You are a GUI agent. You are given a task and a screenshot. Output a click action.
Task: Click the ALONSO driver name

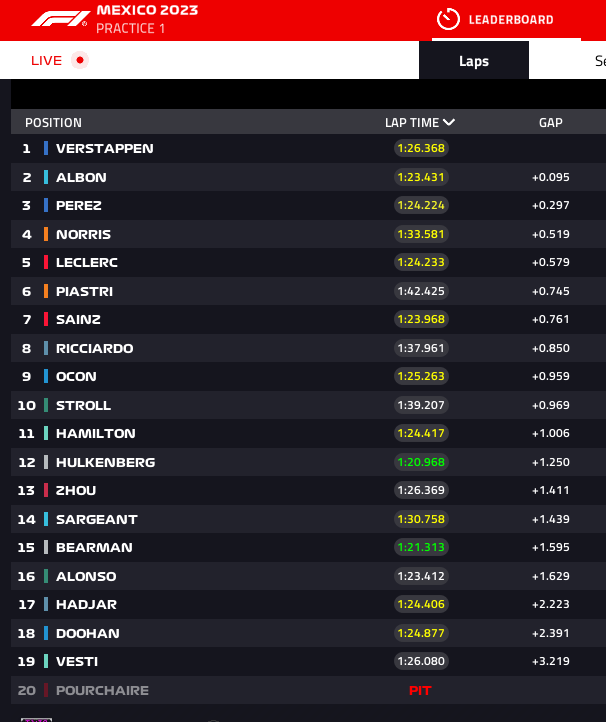(86, 576)
